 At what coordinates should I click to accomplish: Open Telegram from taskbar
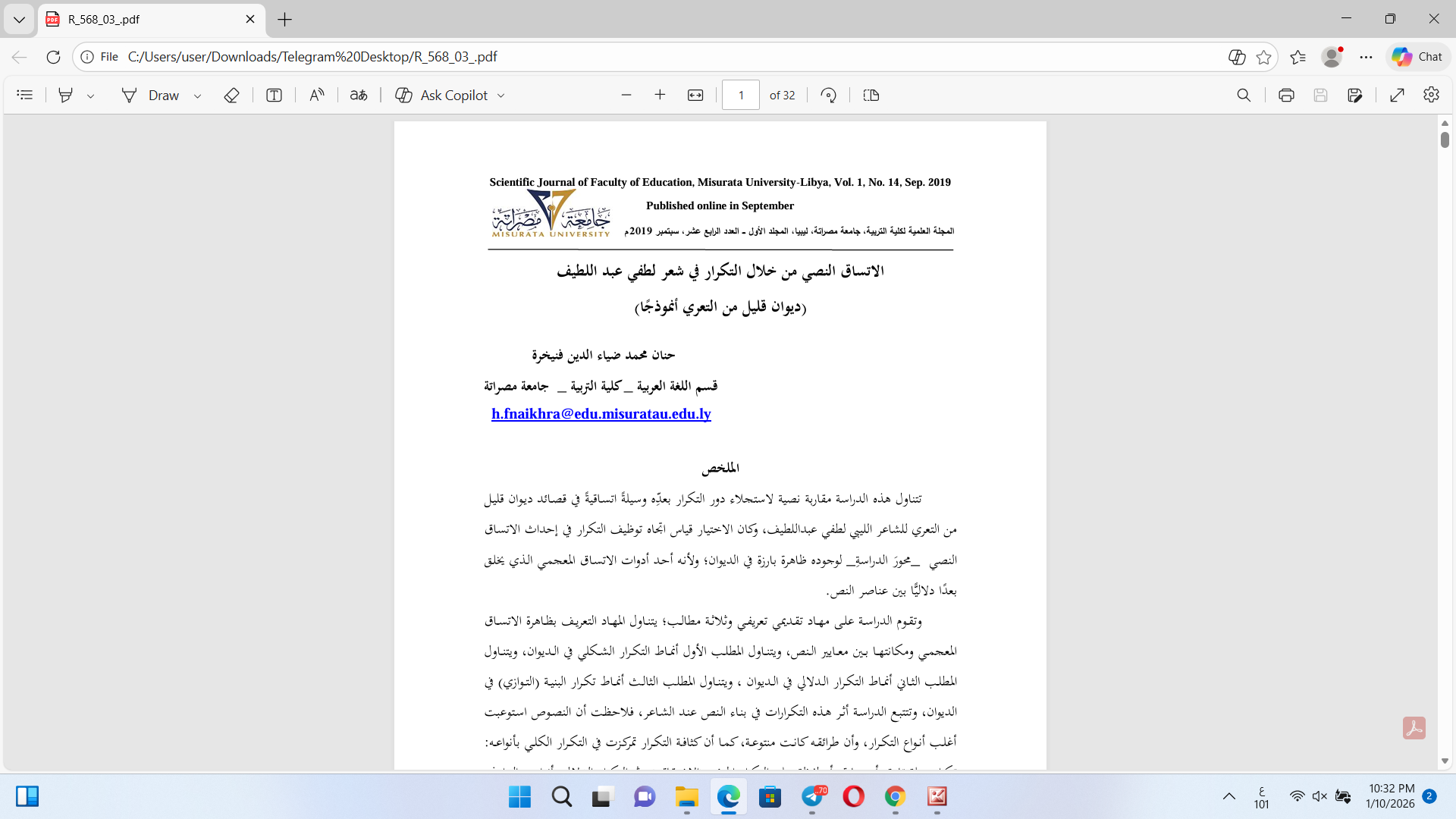812,796
